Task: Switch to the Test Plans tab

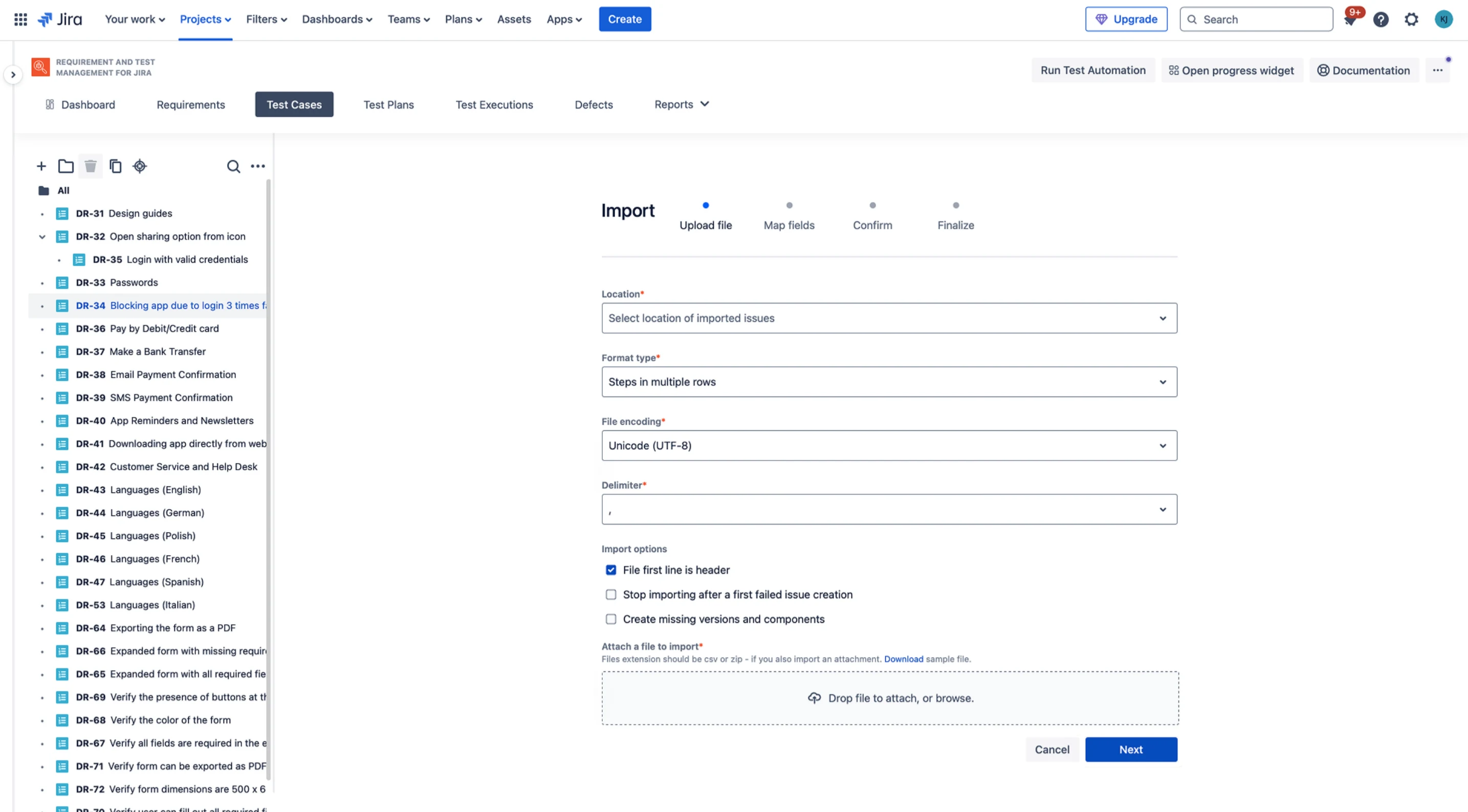Action: tap(389, 105)
